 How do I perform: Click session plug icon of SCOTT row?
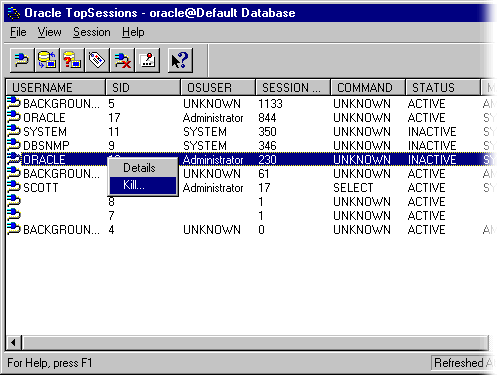14,187
